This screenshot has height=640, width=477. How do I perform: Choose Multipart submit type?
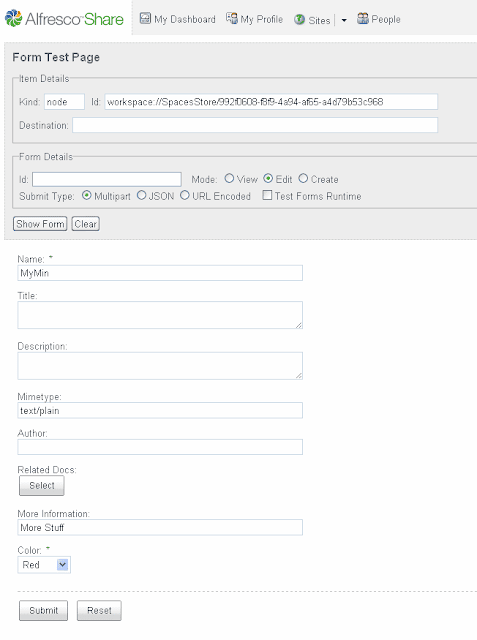point(87,195)
